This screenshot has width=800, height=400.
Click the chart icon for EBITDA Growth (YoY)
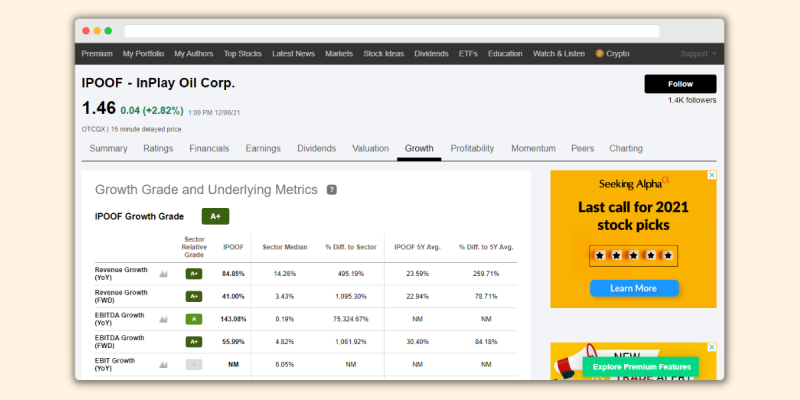pyautogui.click(x=163, y=319)
